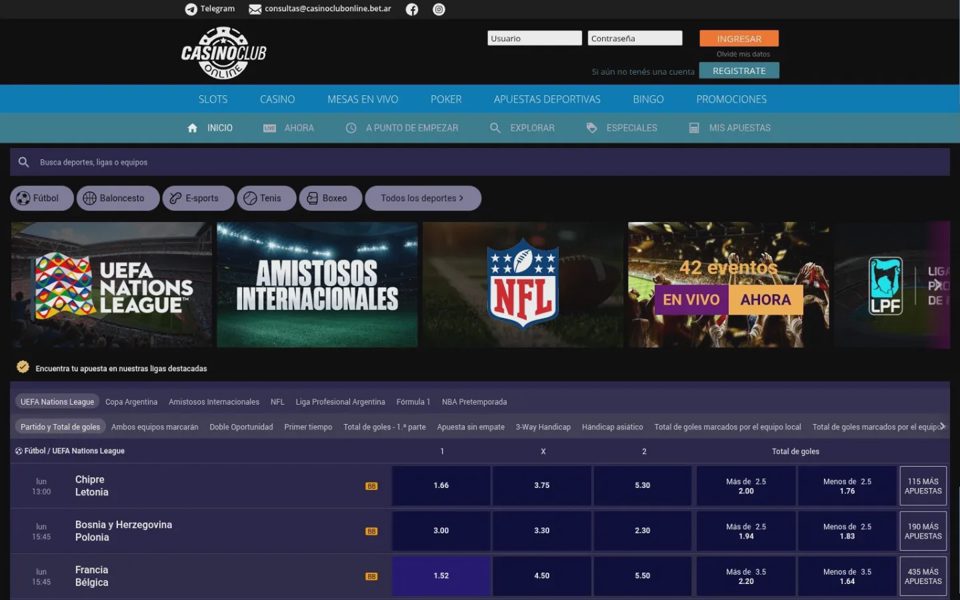Click the gold check badge near featured leagues
The image size is (960, 600).
(x=23, y=367)
